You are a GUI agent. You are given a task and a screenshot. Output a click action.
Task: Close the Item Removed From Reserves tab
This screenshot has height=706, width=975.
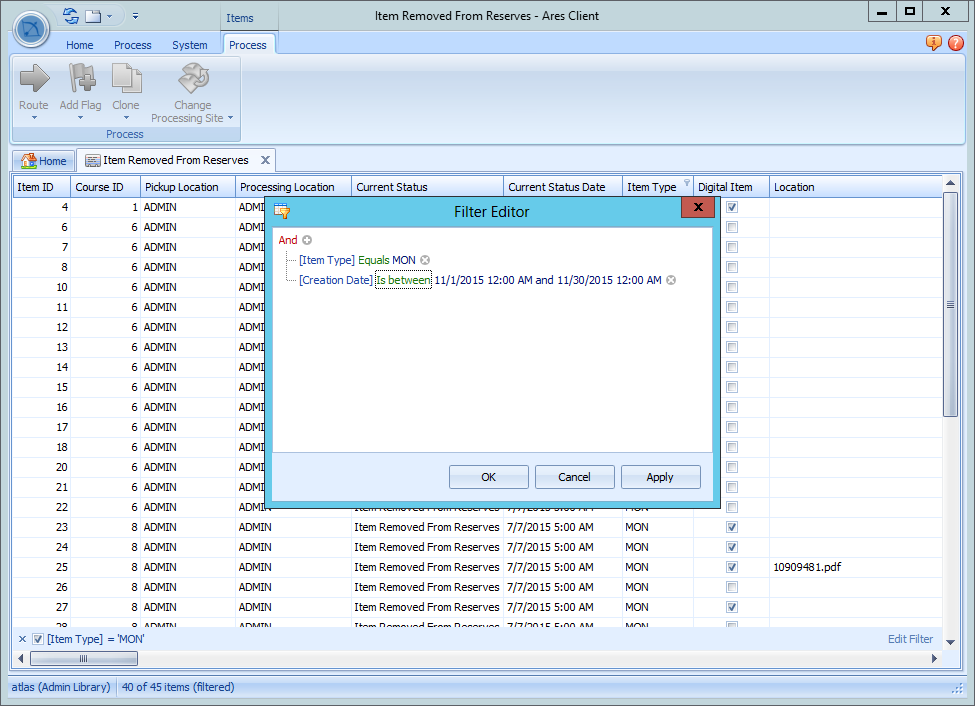(x=265, y=159)
